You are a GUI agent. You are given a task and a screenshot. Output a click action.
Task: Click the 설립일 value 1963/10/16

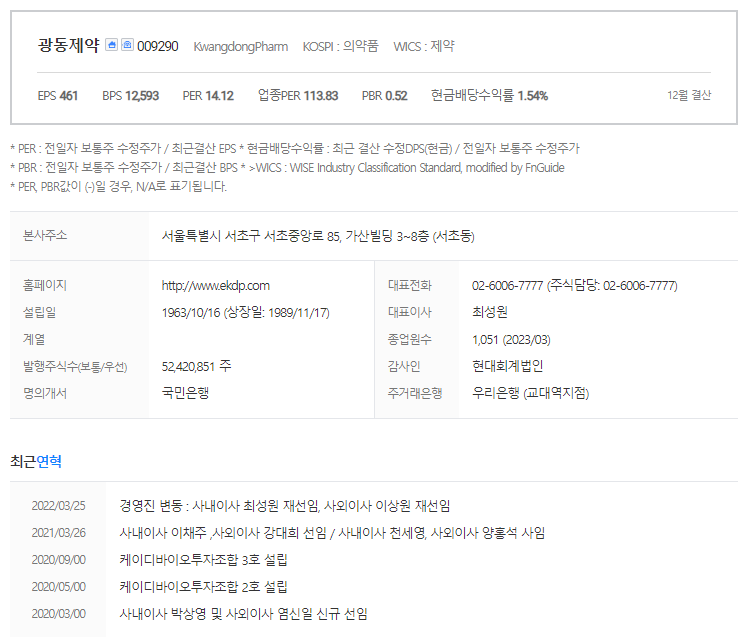coord(246,312)
